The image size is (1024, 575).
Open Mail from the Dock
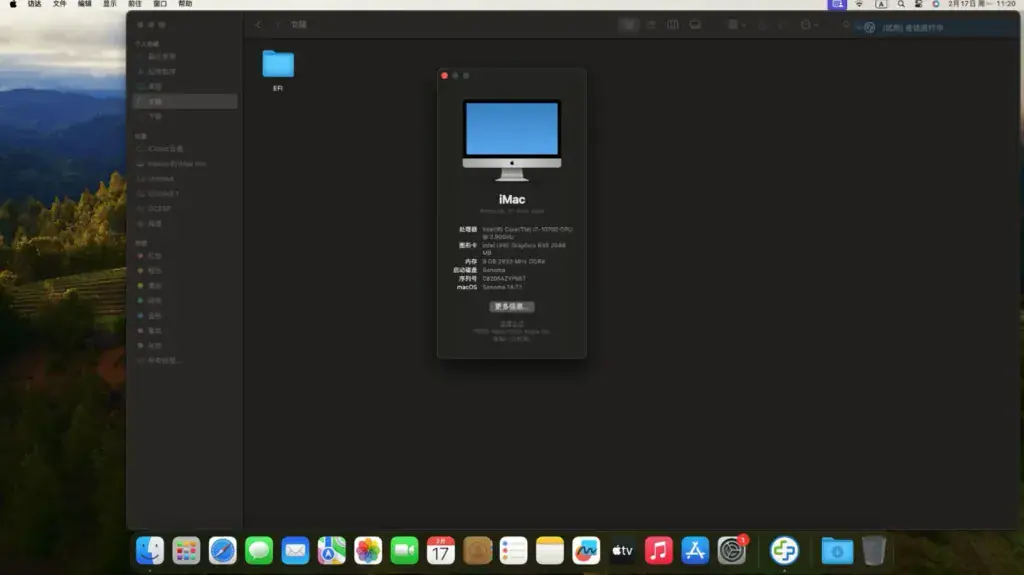[x=295, y=550]
